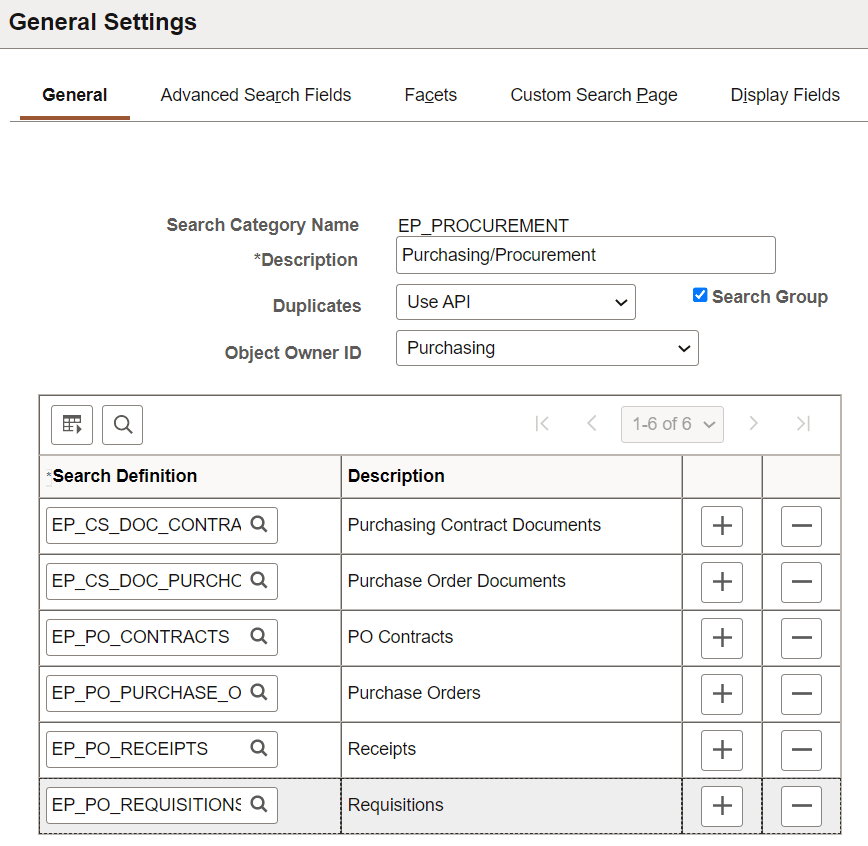Add row after Purchasing Contract Documents
Viewport: 868px width, 846px height.
pyautogui.click(x=722, y=526)
